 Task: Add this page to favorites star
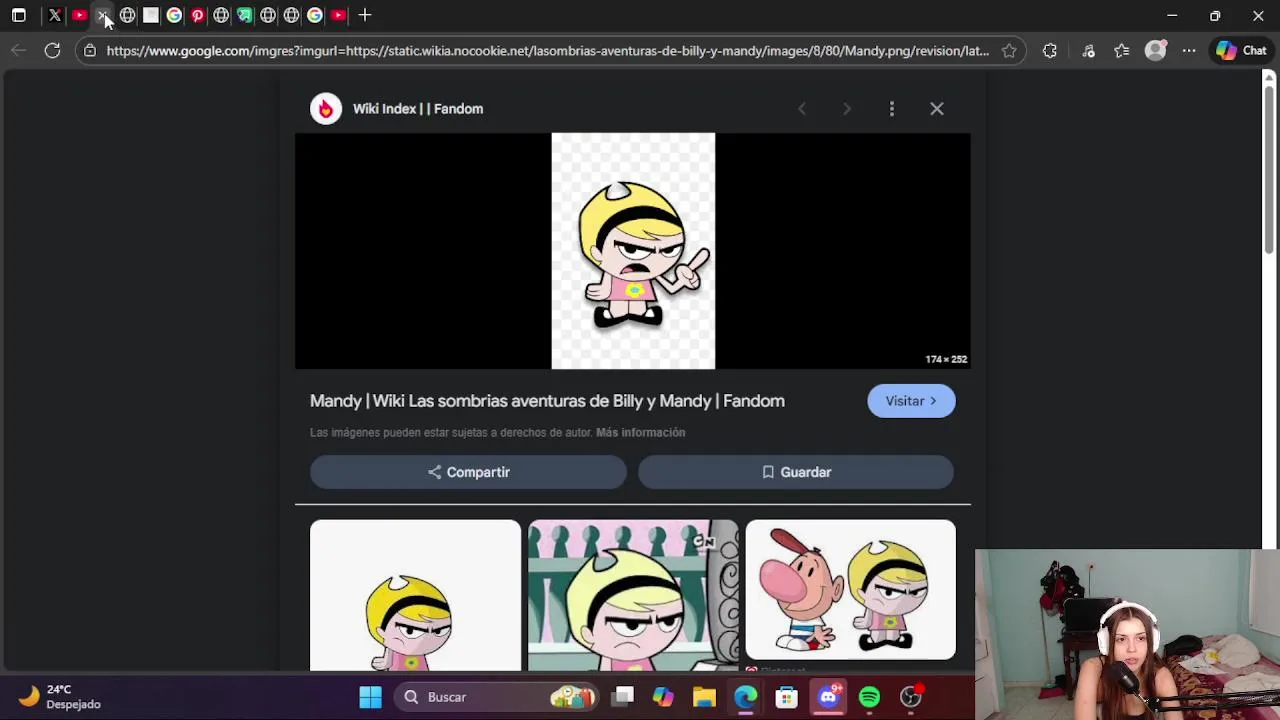pos(1009,51)
